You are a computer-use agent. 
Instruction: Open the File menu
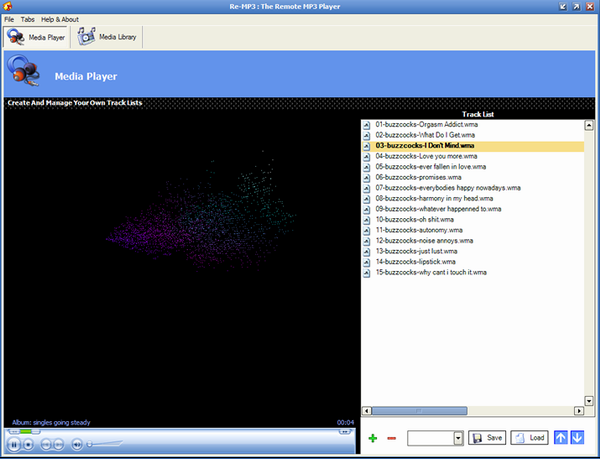(9, 20)
